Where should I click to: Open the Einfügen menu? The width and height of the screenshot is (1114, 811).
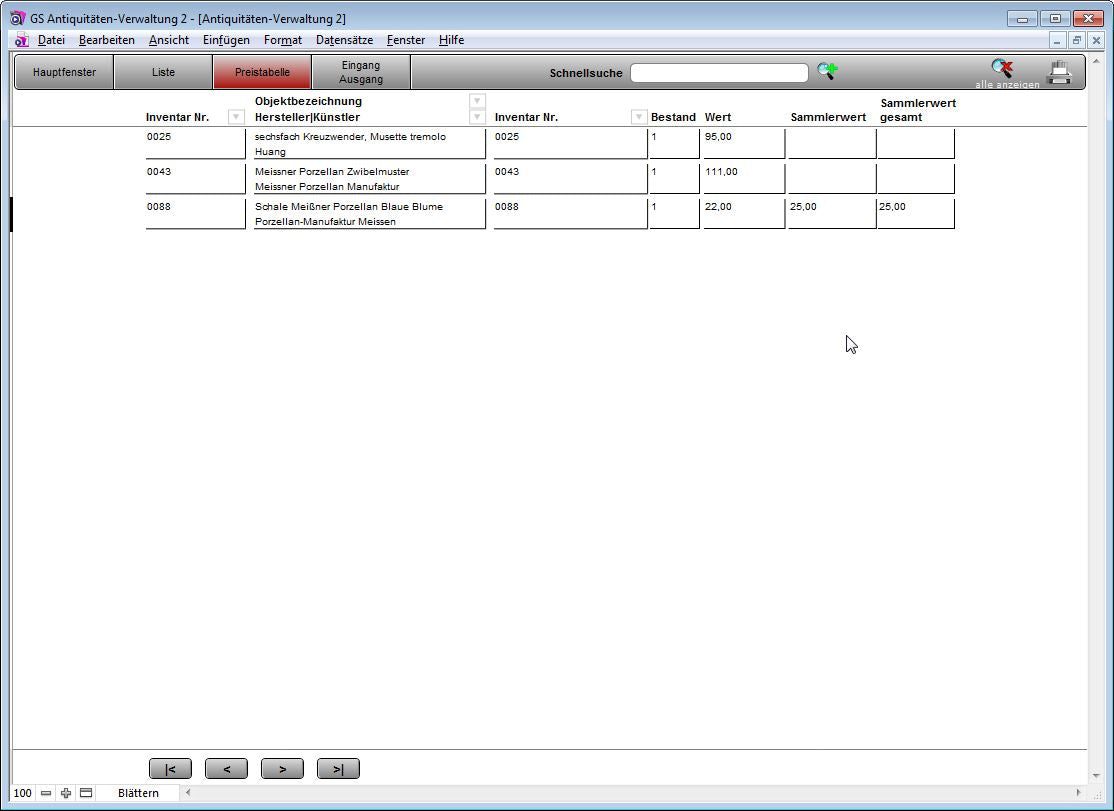click(226, 40)
